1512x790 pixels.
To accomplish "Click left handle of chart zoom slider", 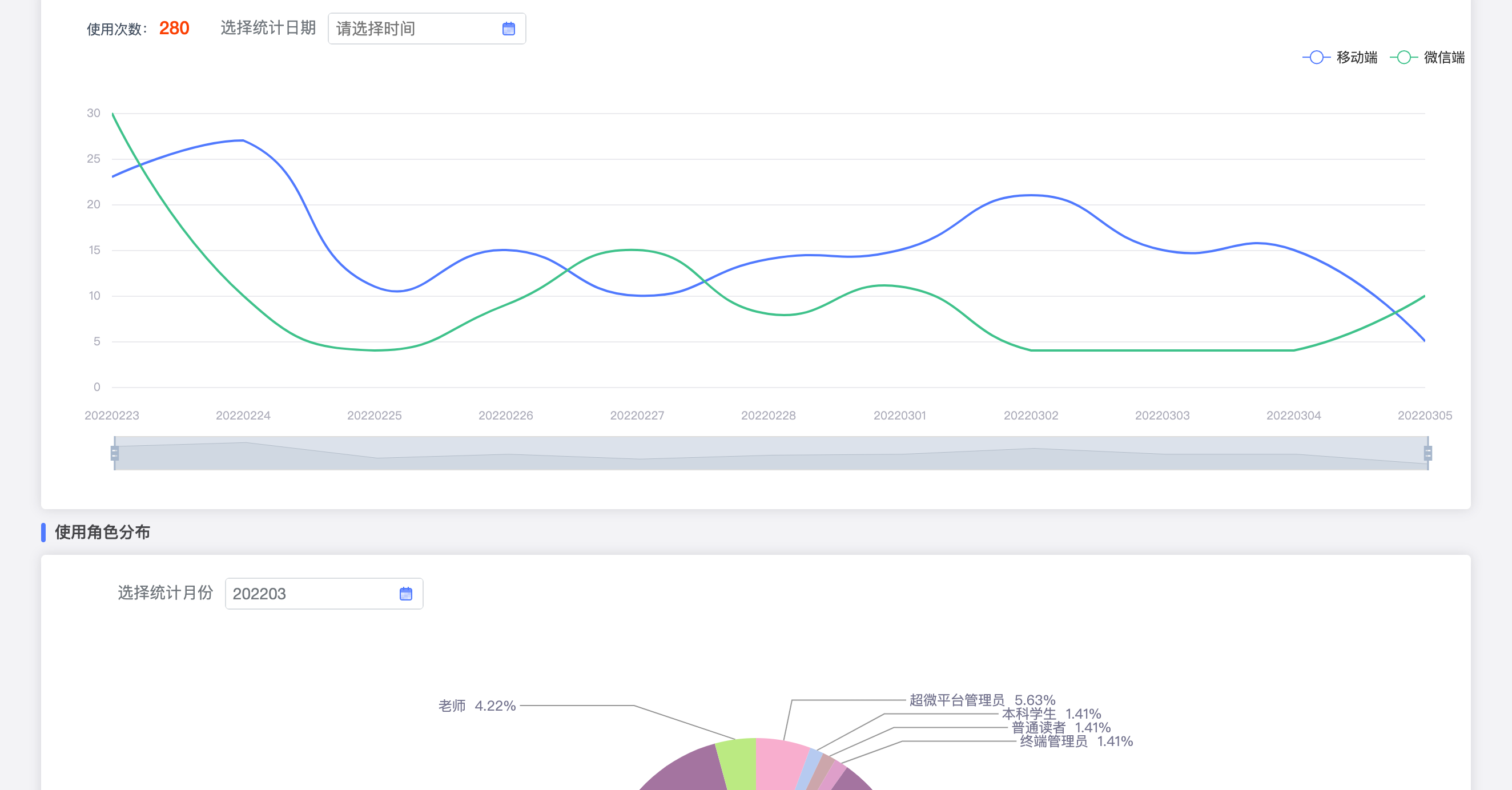I will pyautogui.click(x=114, y=453).
